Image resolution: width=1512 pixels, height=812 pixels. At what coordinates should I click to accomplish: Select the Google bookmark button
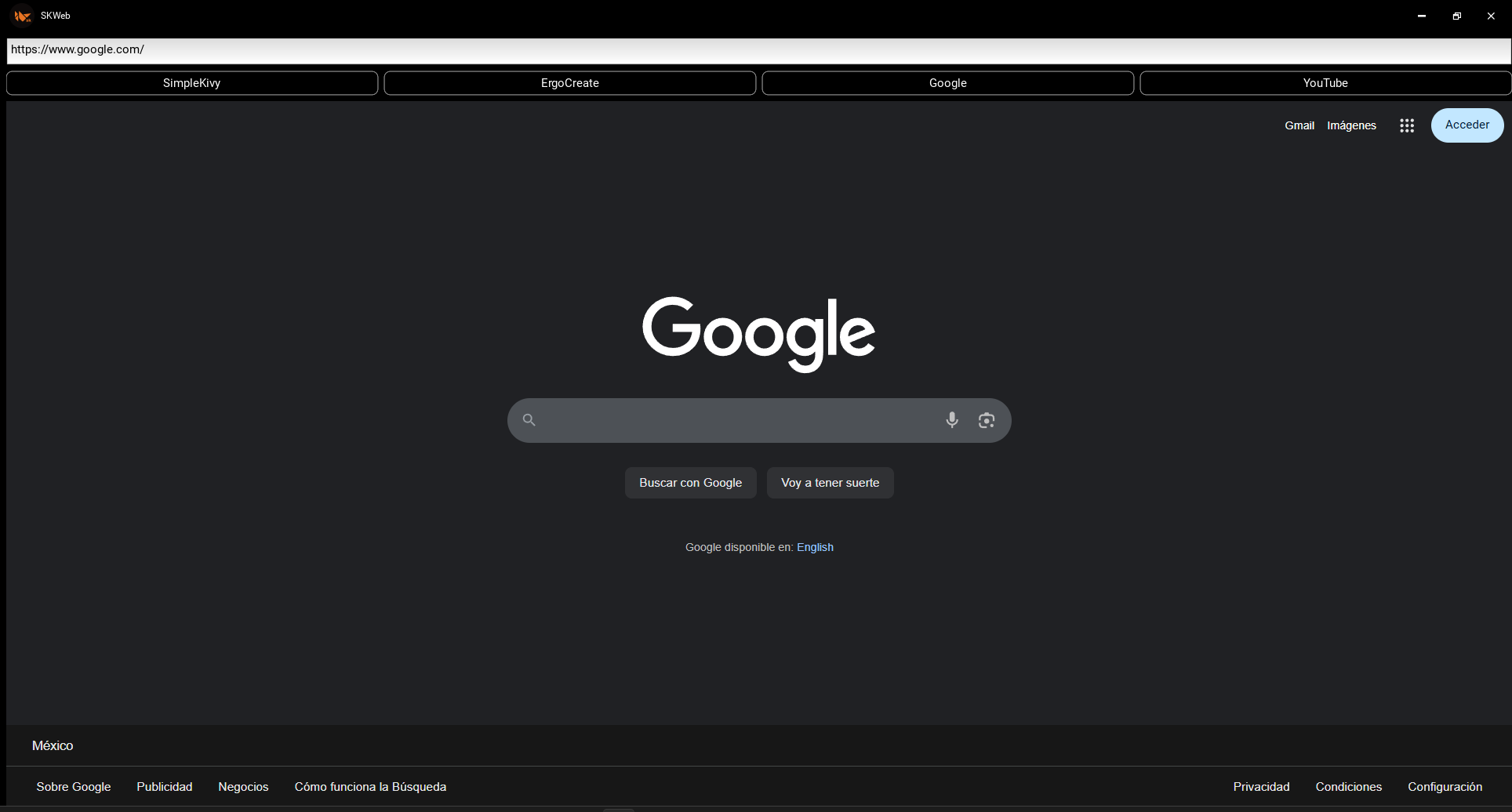point(947,83)
